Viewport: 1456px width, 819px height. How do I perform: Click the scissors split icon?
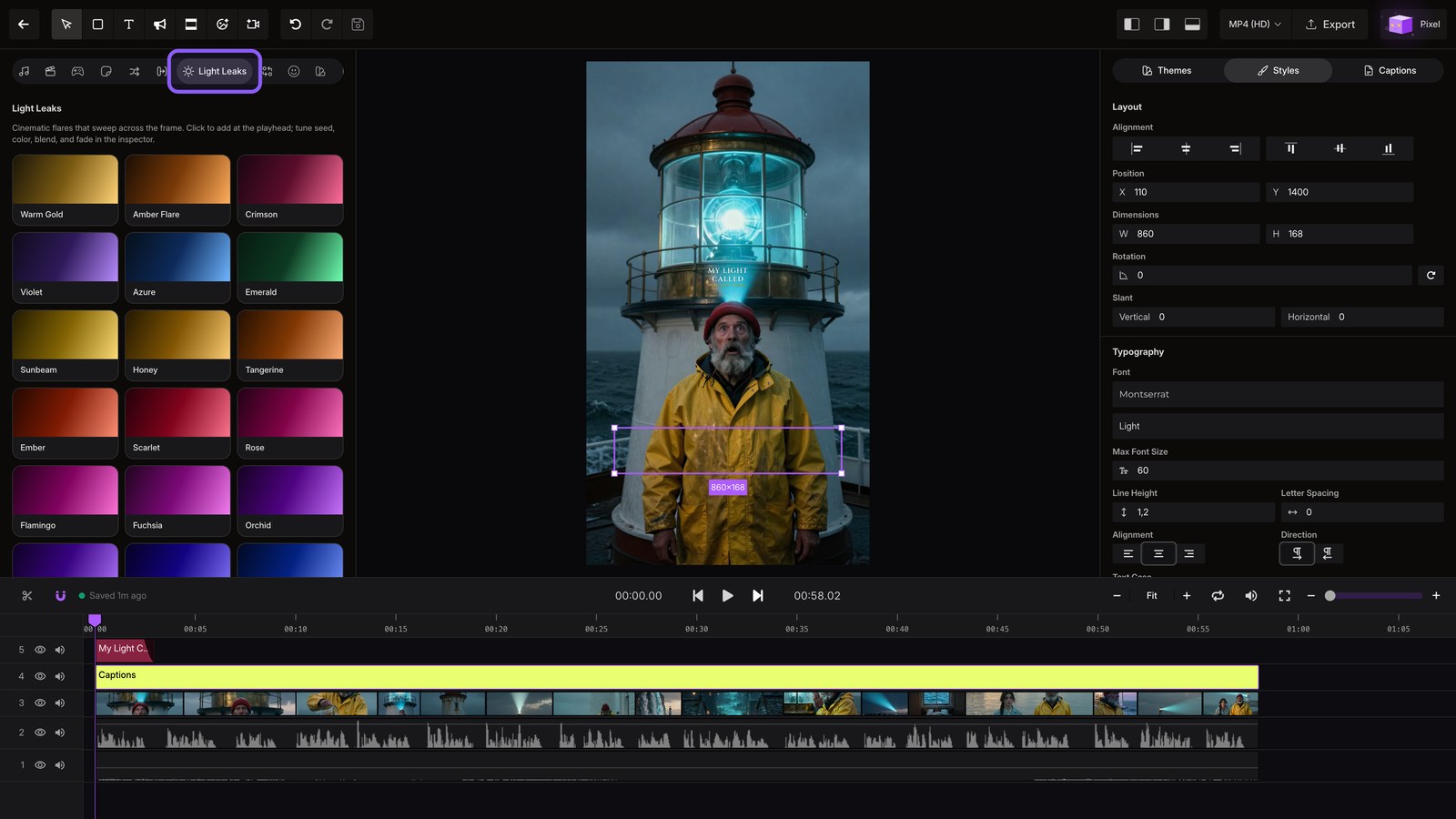[27, 596]
